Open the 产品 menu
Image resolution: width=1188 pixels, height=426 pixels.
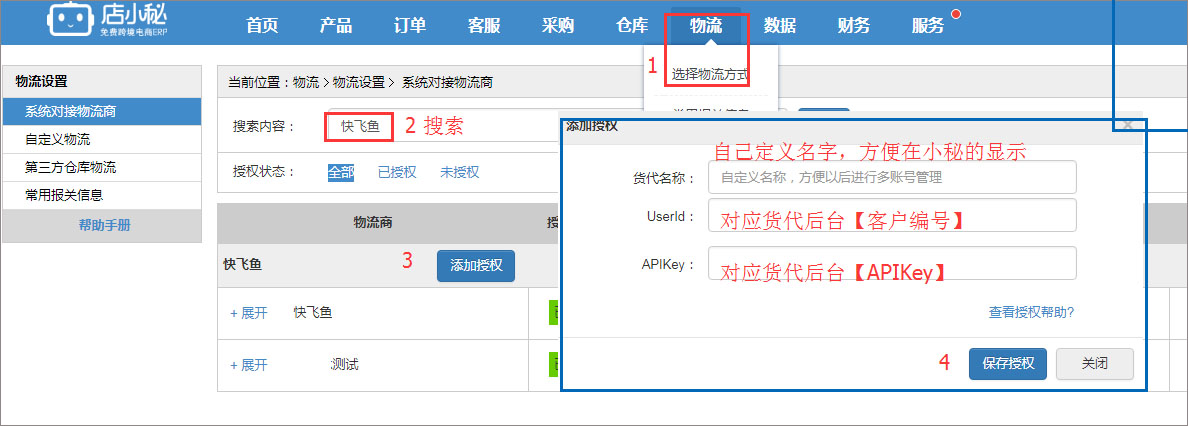[x=336, y=25]
